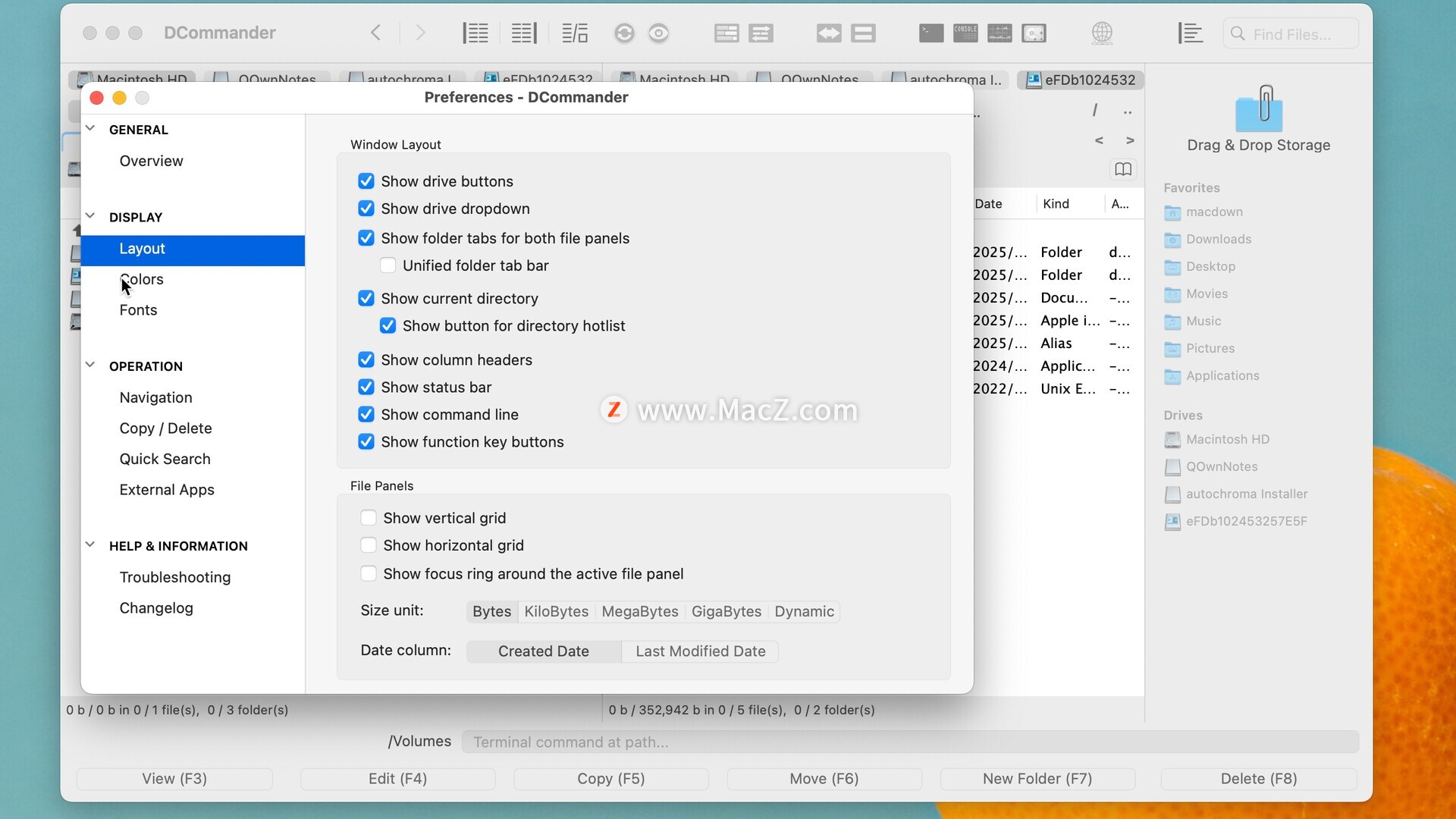Open the directory hotlist book icon

click(1123, 169)
